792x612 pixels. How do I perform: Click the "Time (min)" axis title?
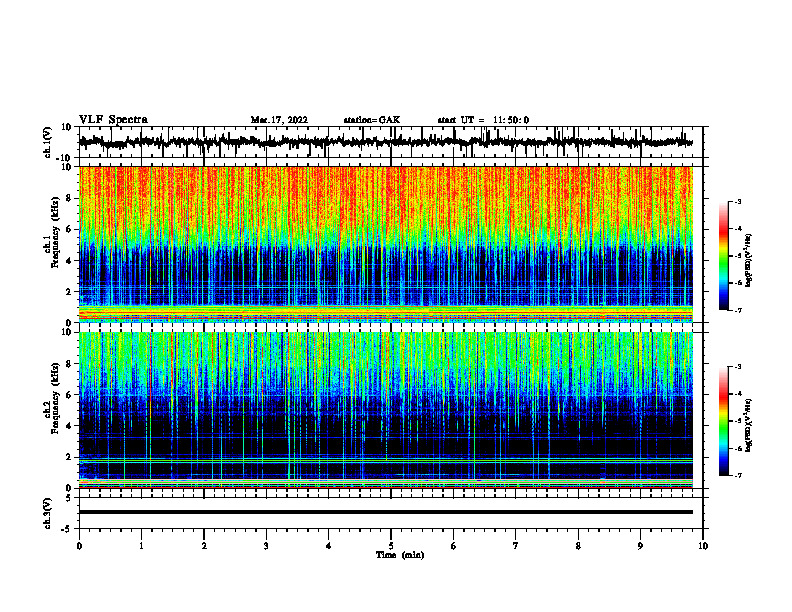click(400, 555)
